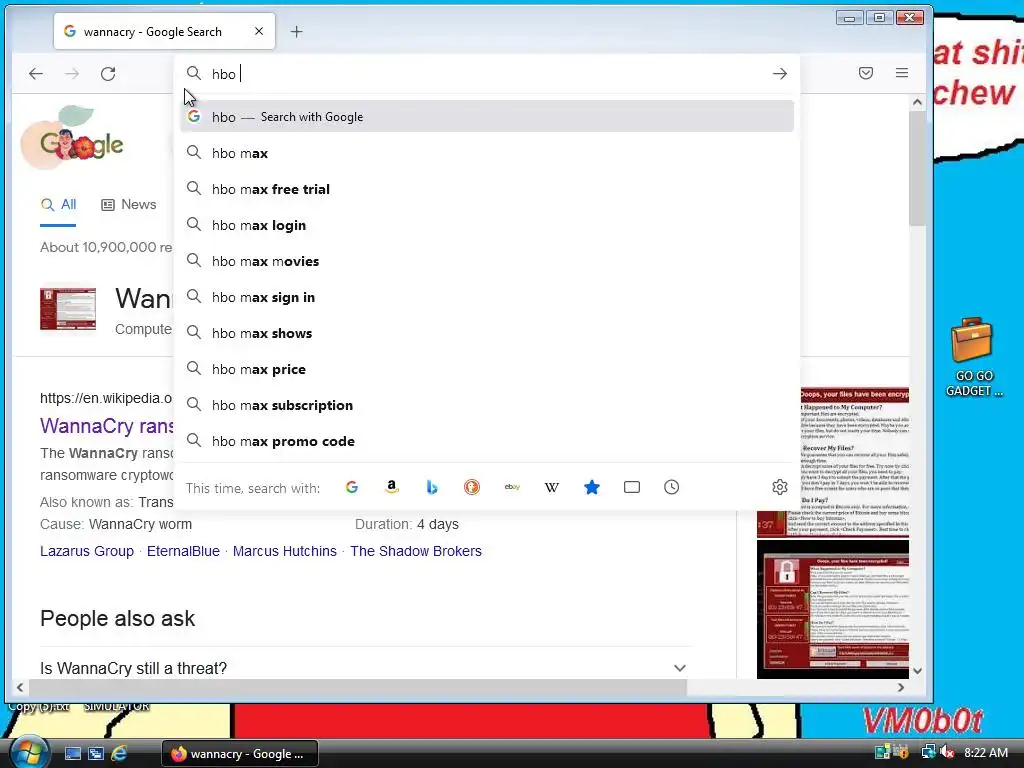Search this time with DuckDuckGo icon

click(472, 487)
